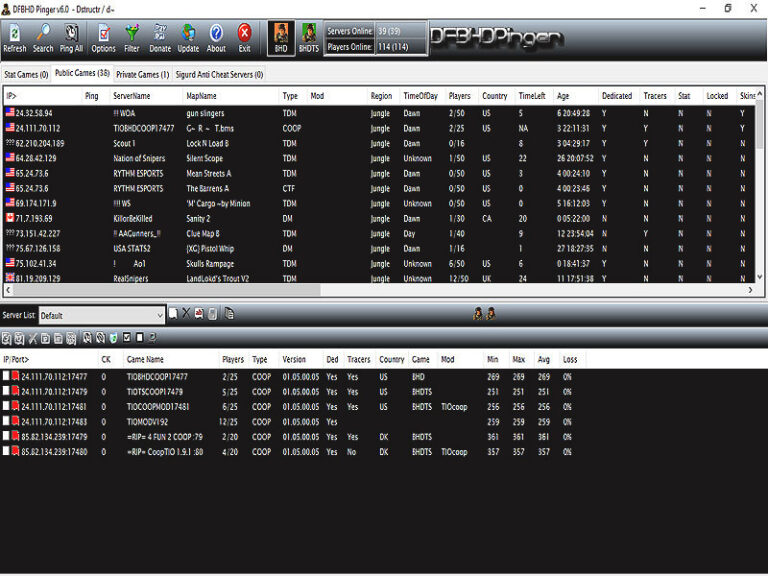Tick checkbox for server 85.82.134.239:17480
This screenshot has width=768, height=576.
pos(6,452)
